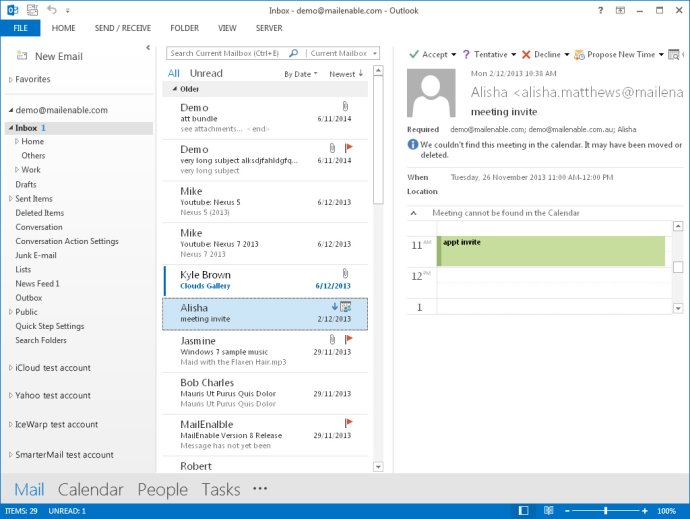Click the New Email button
Viewport: 690px width, 519px height.
[50, 56]
